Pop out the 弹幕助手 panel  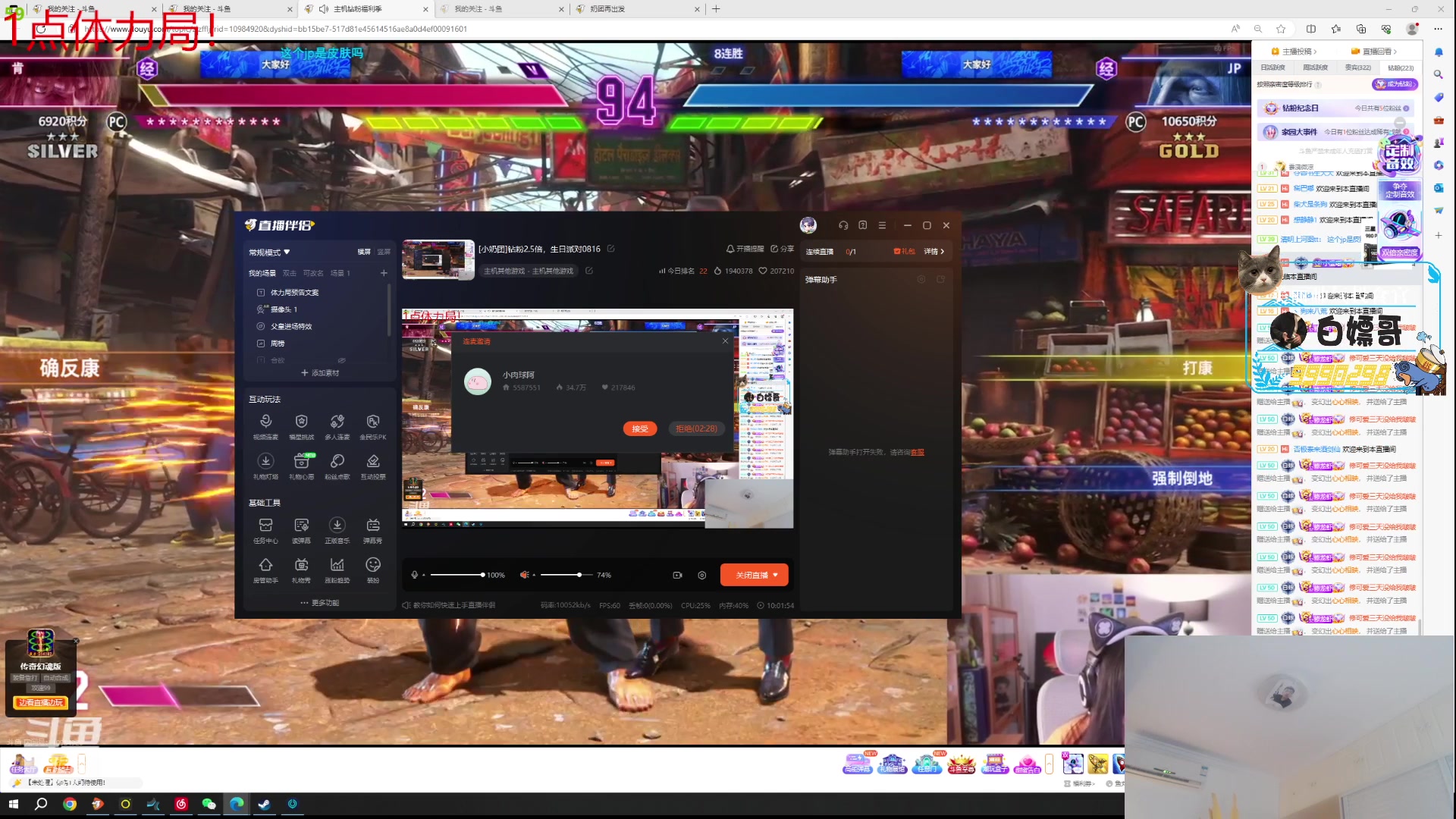pos(941,279)
